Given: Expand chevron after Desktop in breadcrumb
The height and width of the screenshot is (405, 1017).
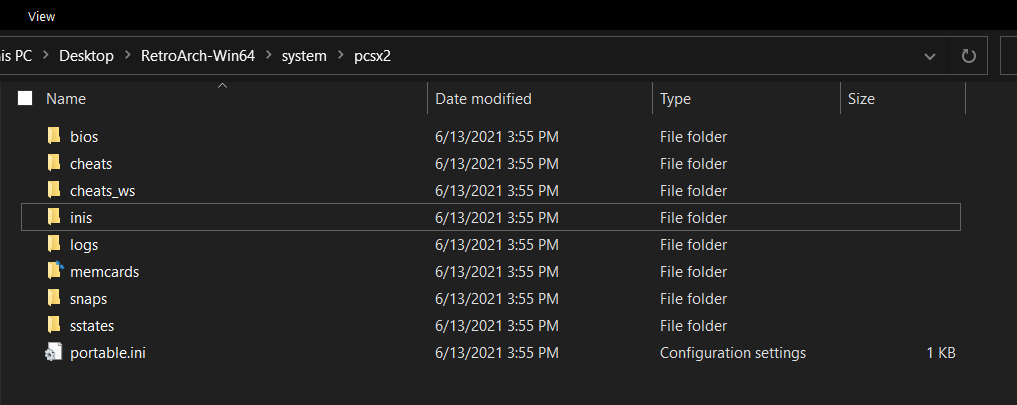Looking at the screenshot, I should pos(128,56).
